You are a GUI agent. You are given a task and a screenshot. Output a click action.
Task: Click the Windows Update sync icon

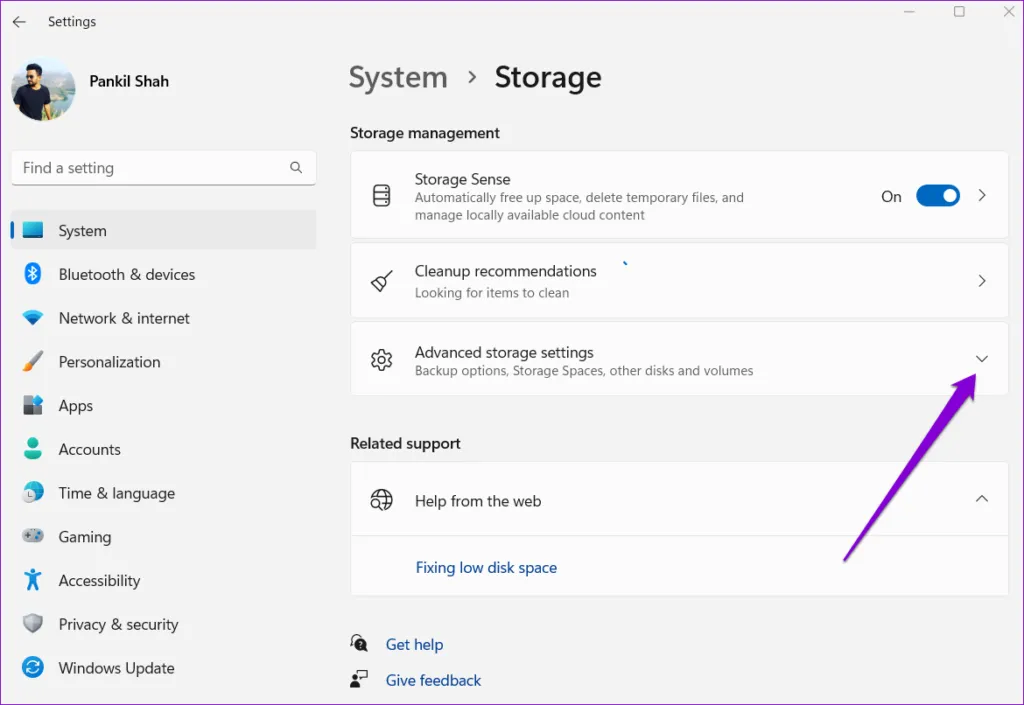pos(33,668)
